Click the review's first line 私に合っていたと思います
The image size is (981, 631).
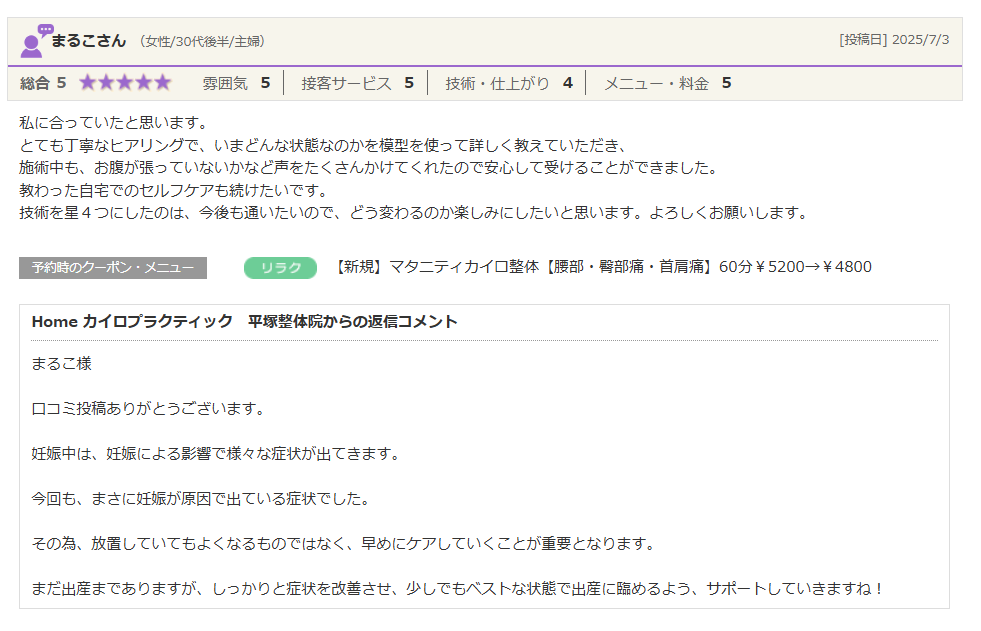(x=112, y=123)
